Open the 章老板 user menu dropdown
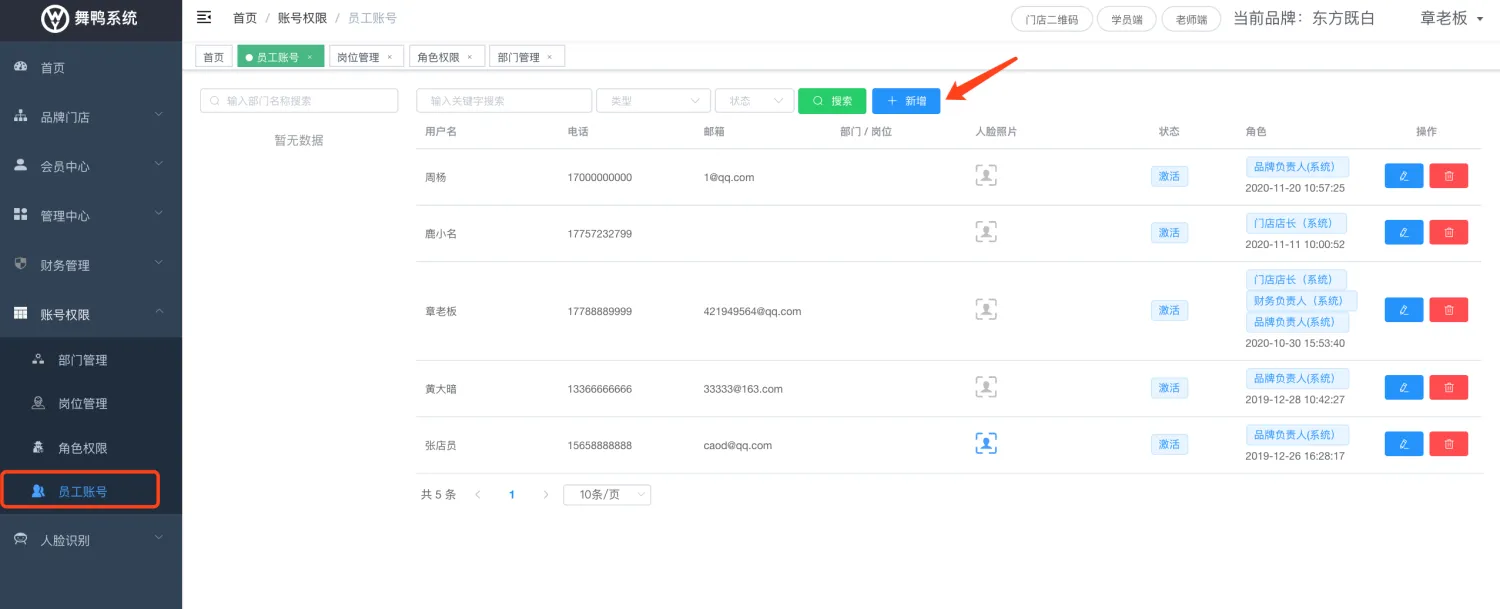 (x=1451, y=18)
